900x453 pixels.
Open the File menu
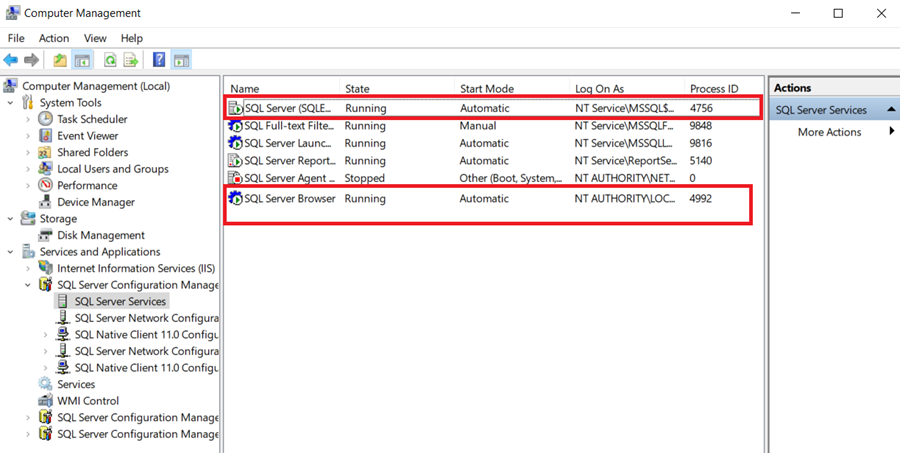tap(16, 38)
